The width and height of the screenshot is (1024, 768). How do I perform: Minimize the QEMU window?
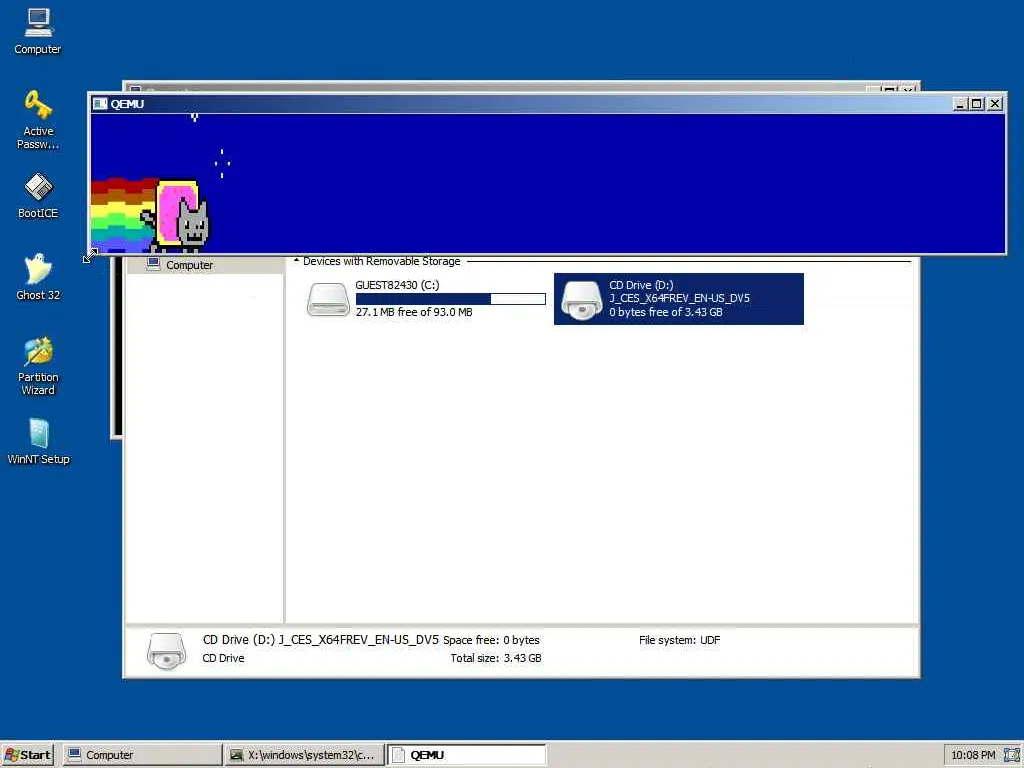click(x=960, y=104)
